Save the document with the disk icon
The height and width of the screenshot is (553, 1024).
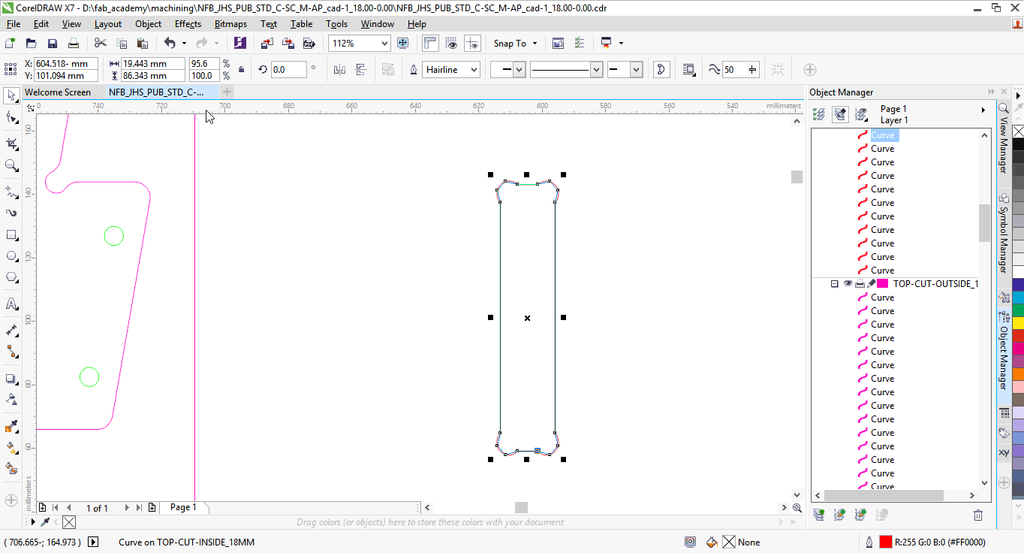[x=52, y=43]
